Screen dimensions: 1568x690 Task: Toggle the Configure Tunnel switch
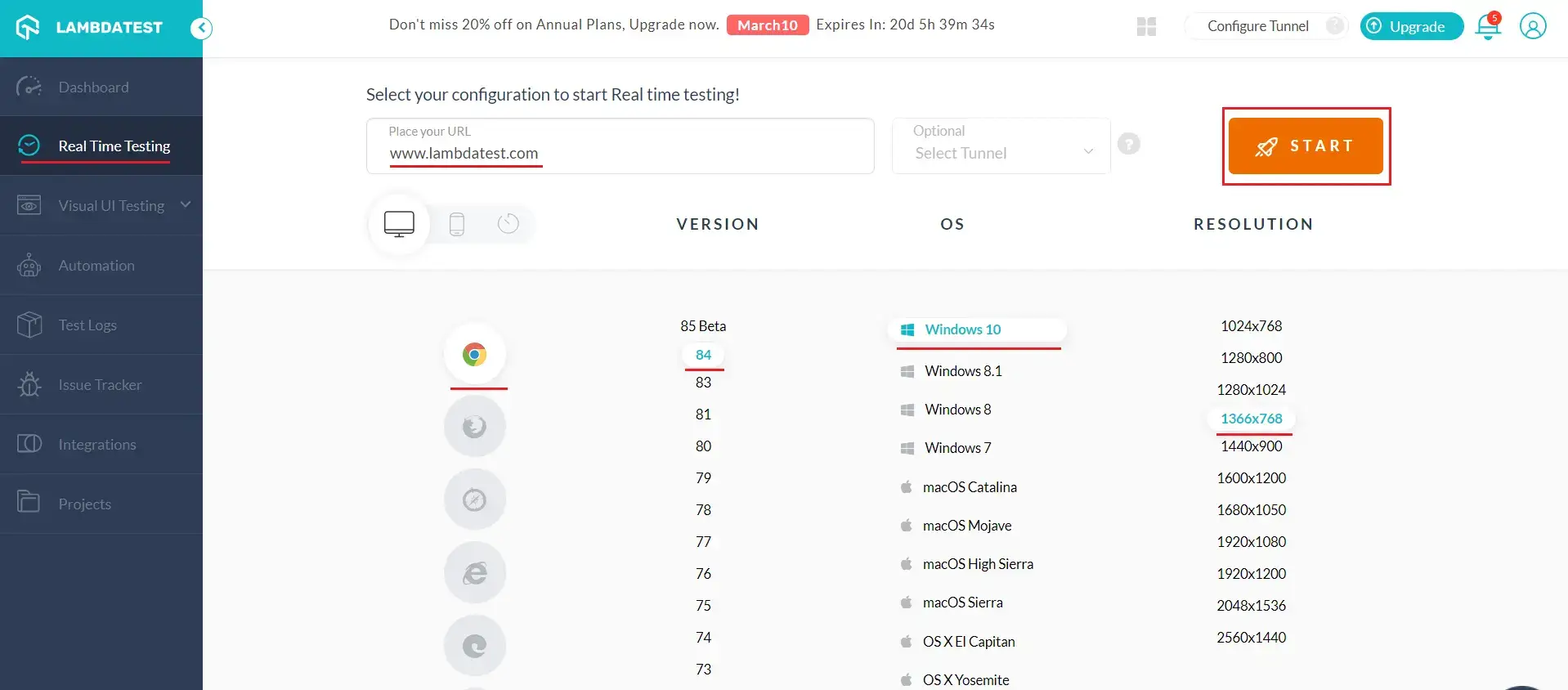point(1333,26)
